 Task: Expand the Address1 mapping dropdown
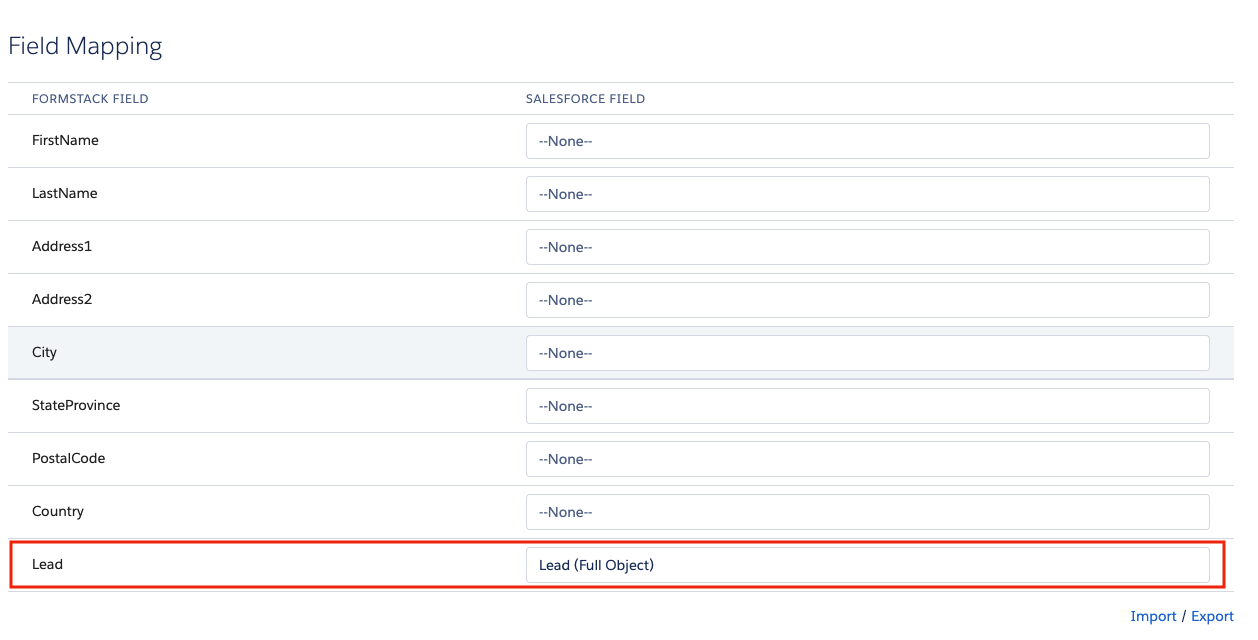pyautogui.click(x=867, y=247)
